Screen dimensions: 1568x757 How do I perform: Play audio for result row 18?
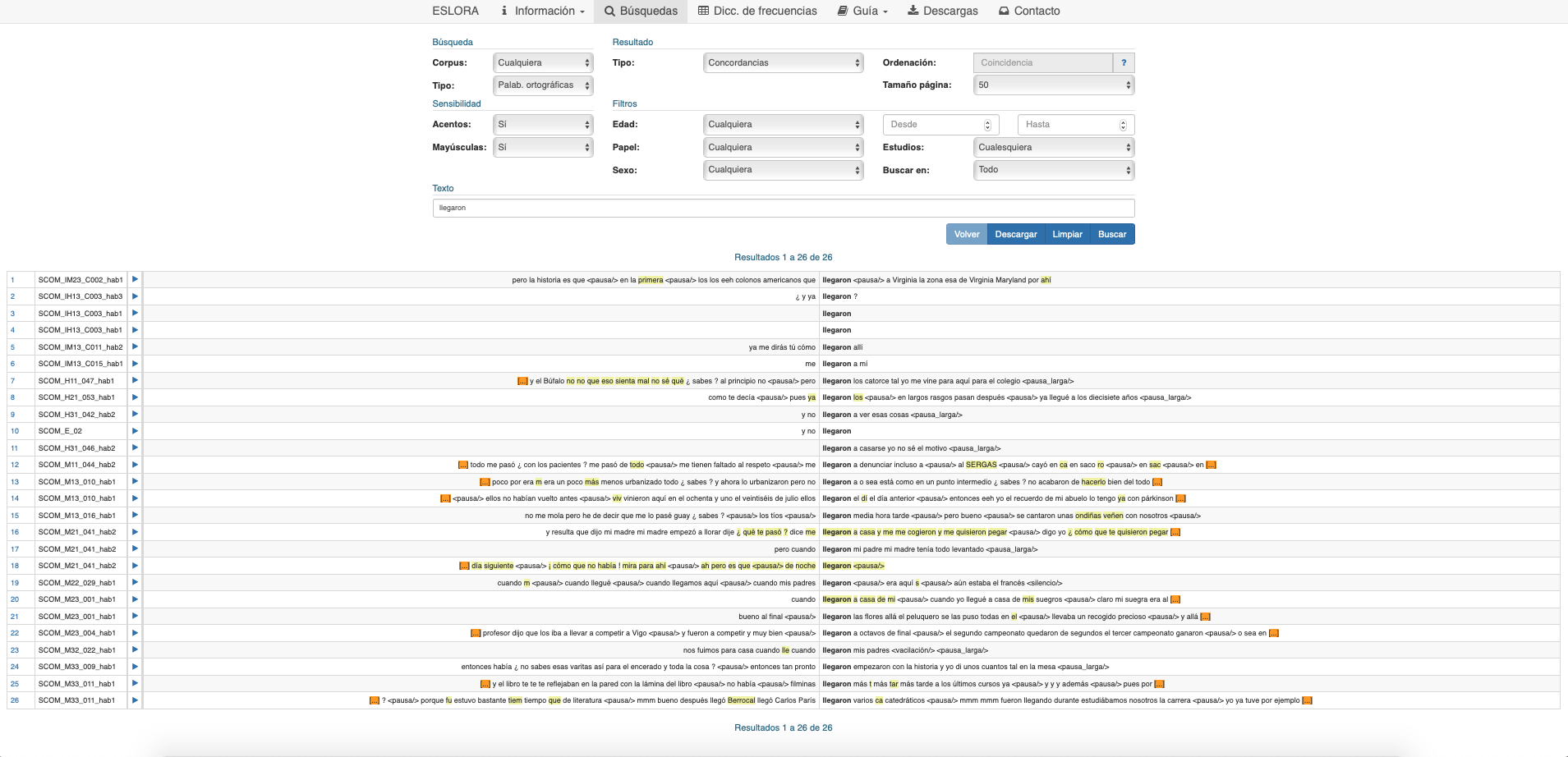tap(135, 566)
